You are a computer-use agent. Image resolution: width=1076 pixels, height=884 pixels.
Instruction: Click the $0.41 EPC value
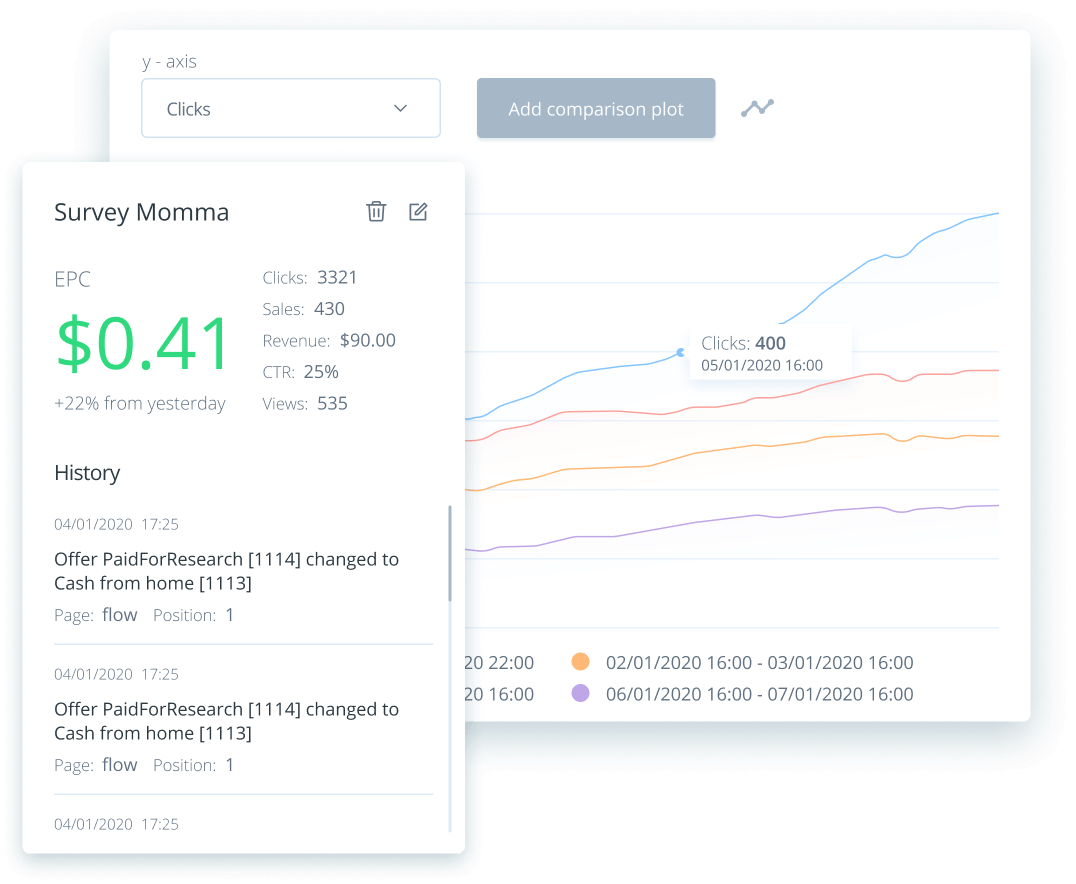pos(142,343)
